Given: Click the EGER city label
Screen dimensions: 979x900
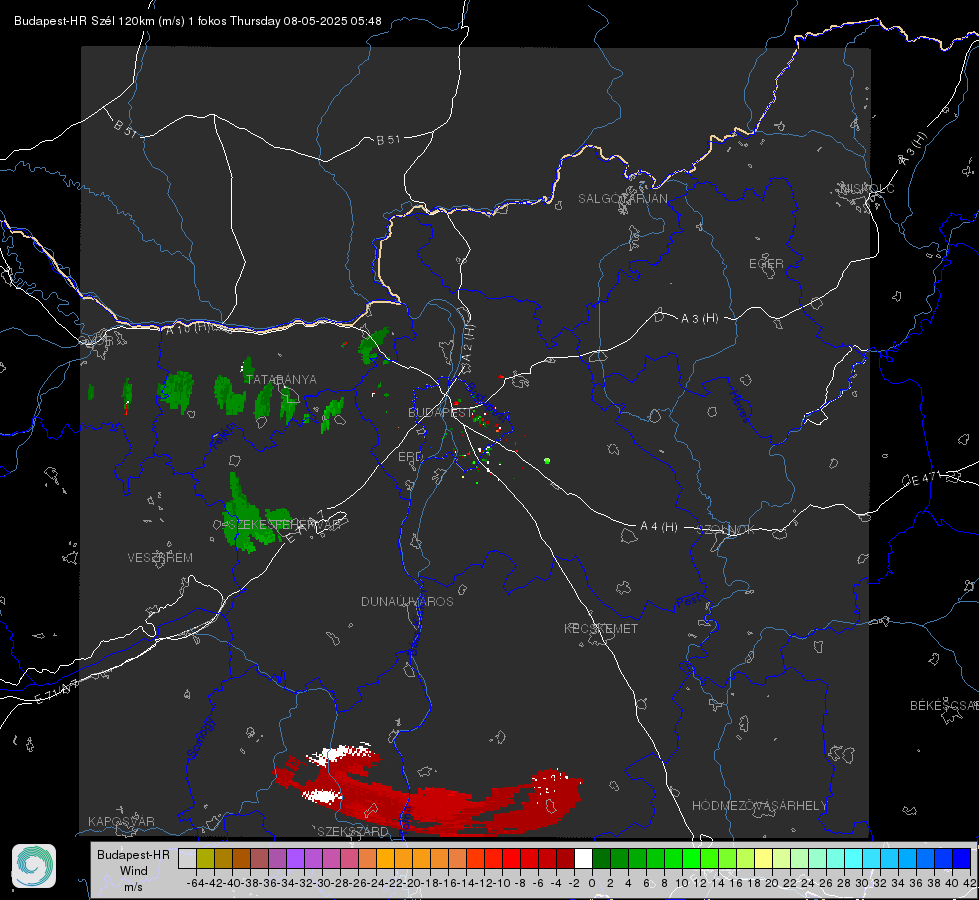Looking at the screenshot, I should (766, 264).
